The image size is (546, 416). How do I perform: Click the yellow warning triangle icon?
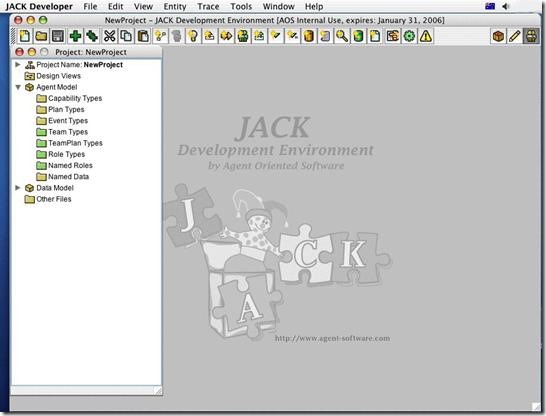pos(426,36)
